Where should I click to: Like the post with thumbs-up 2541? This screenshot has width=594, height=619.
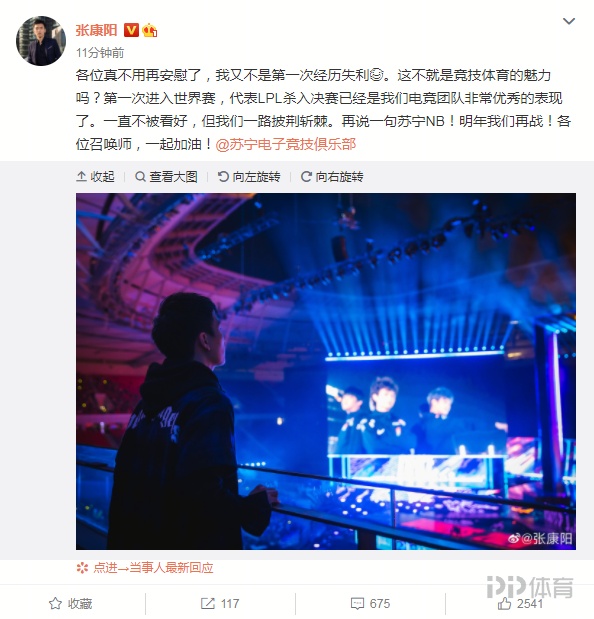pos(520,603)
